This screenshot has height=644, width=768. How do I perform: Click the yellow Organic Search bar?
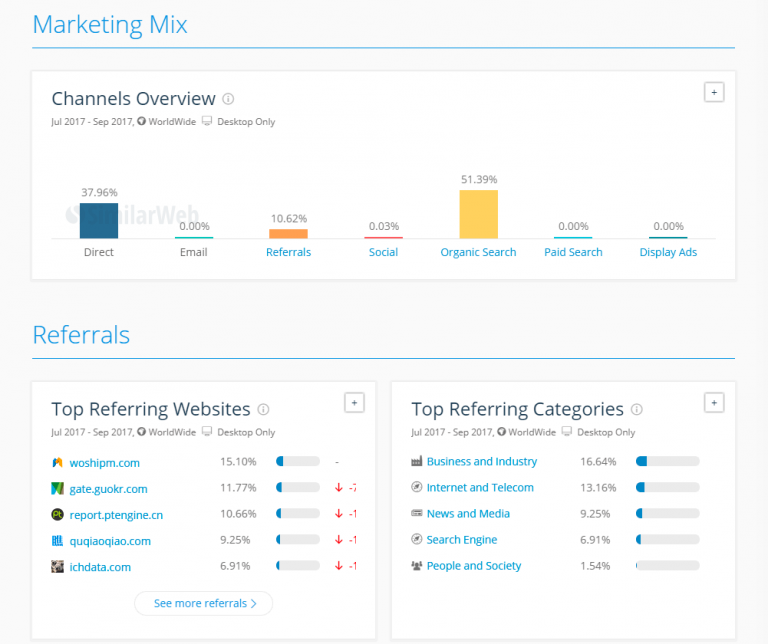coord(478,213)
